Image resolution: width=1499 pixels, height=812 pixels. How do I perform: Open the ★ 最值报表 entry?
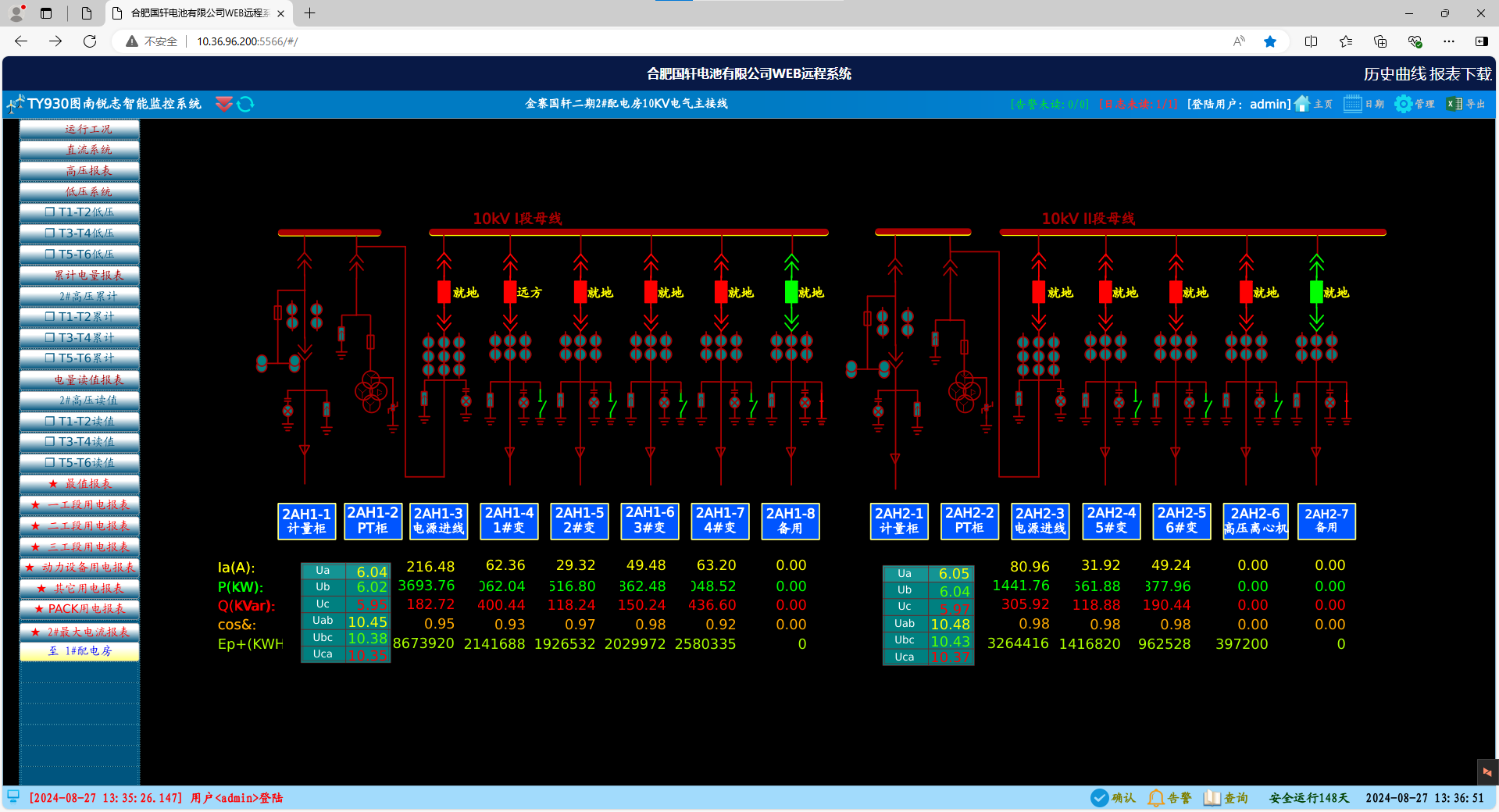tap(80, 484)
